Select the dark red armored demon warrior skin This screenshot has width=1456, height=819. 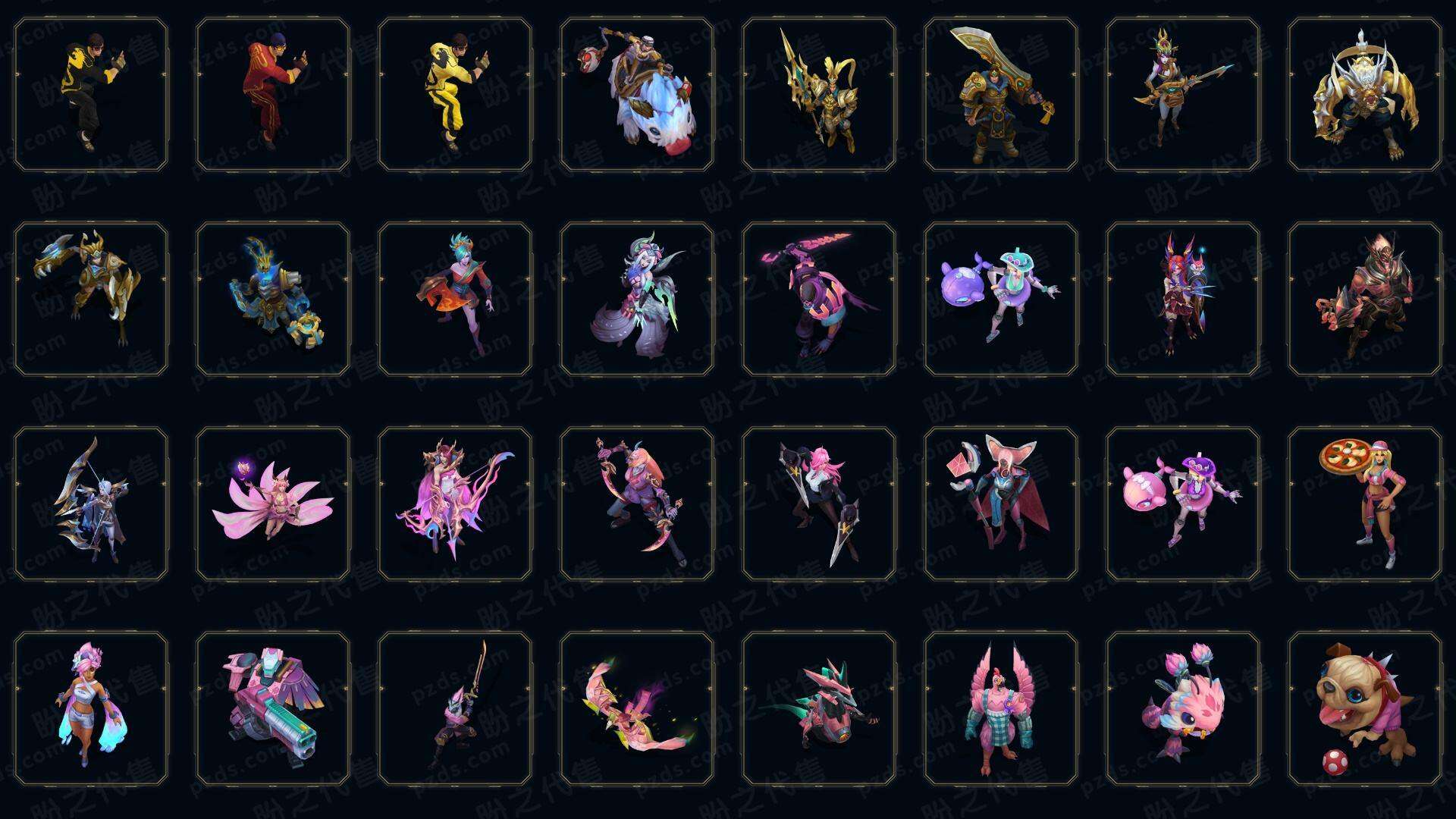pyautogui.click(x=1365, y=299)
